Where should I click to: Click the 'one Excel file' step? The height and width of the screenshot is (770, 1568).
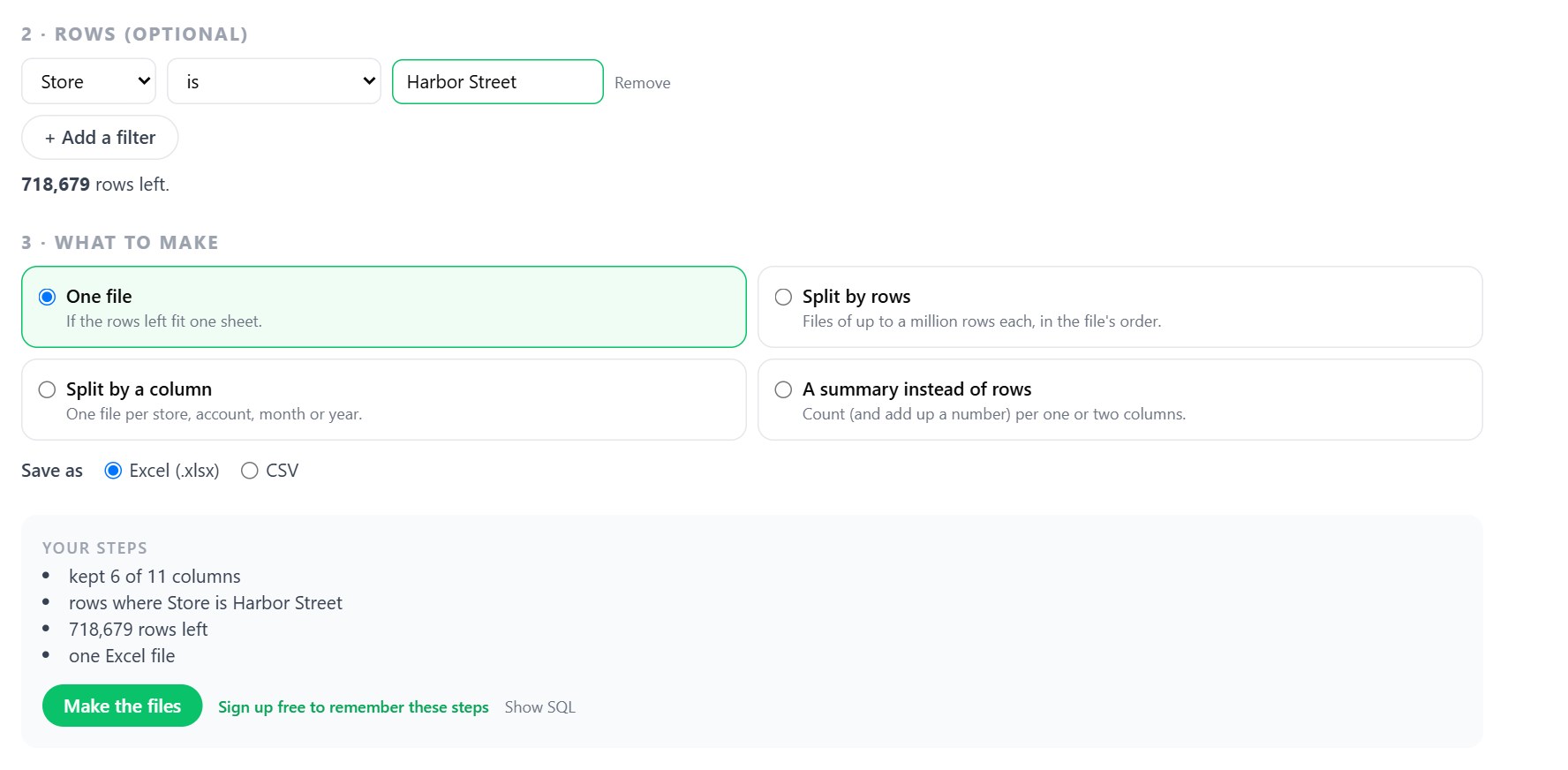tap(122, 656)
